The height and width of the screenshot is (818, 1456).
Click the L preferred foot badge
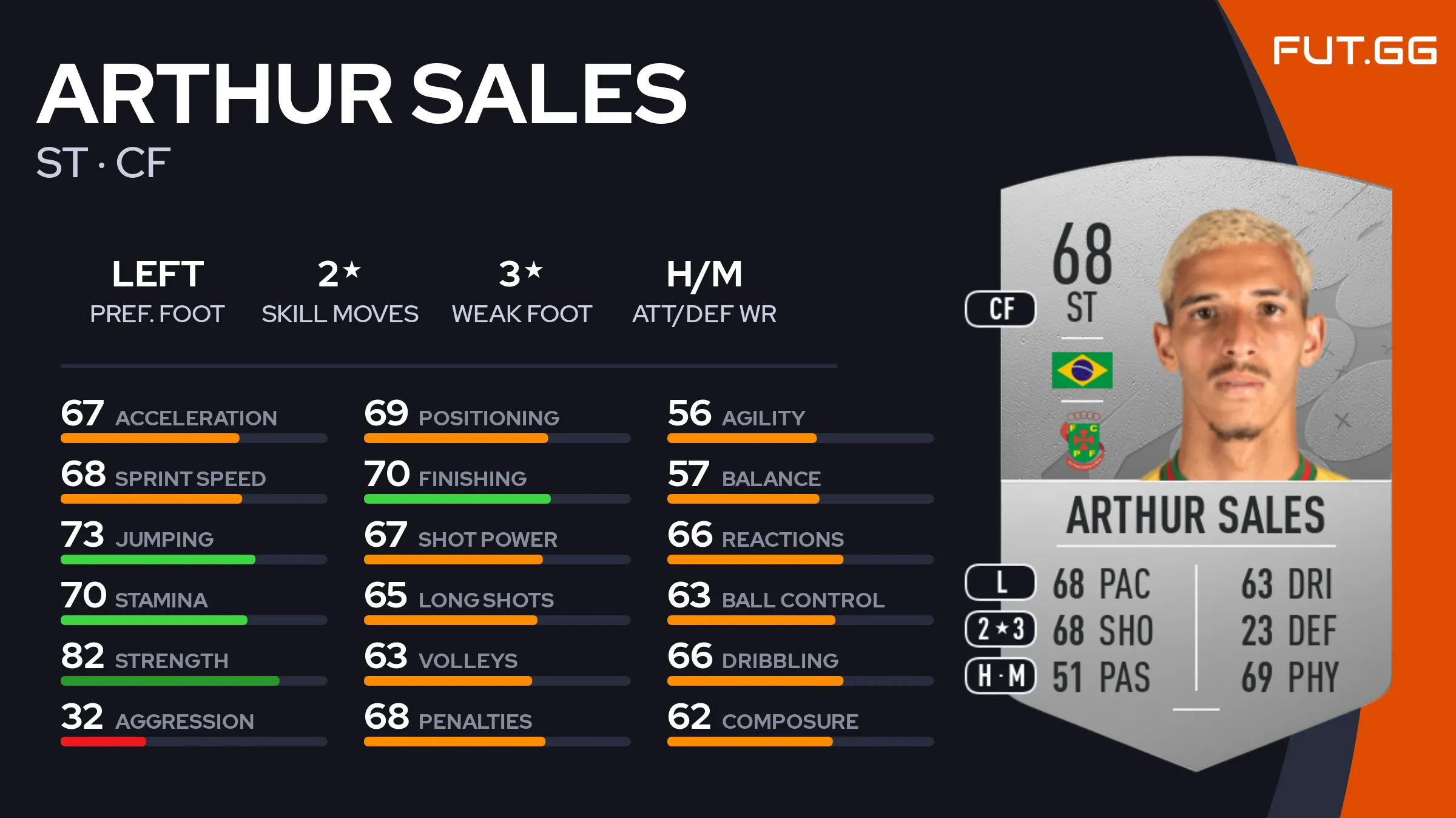click(x=1000, y=582)
